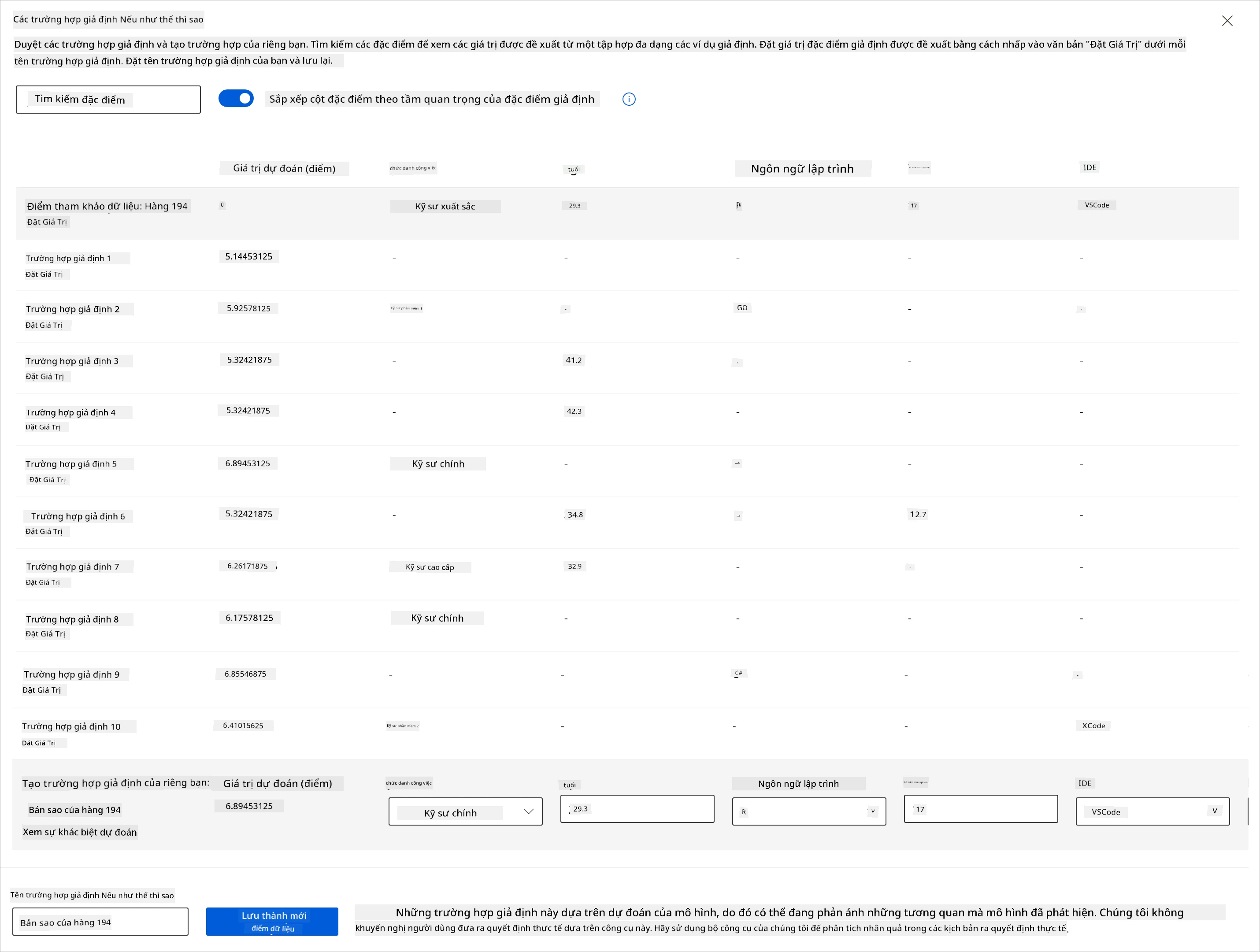Click Đặt Giá Trị under Trường hợp giả định 4

[x=43, y=427]
